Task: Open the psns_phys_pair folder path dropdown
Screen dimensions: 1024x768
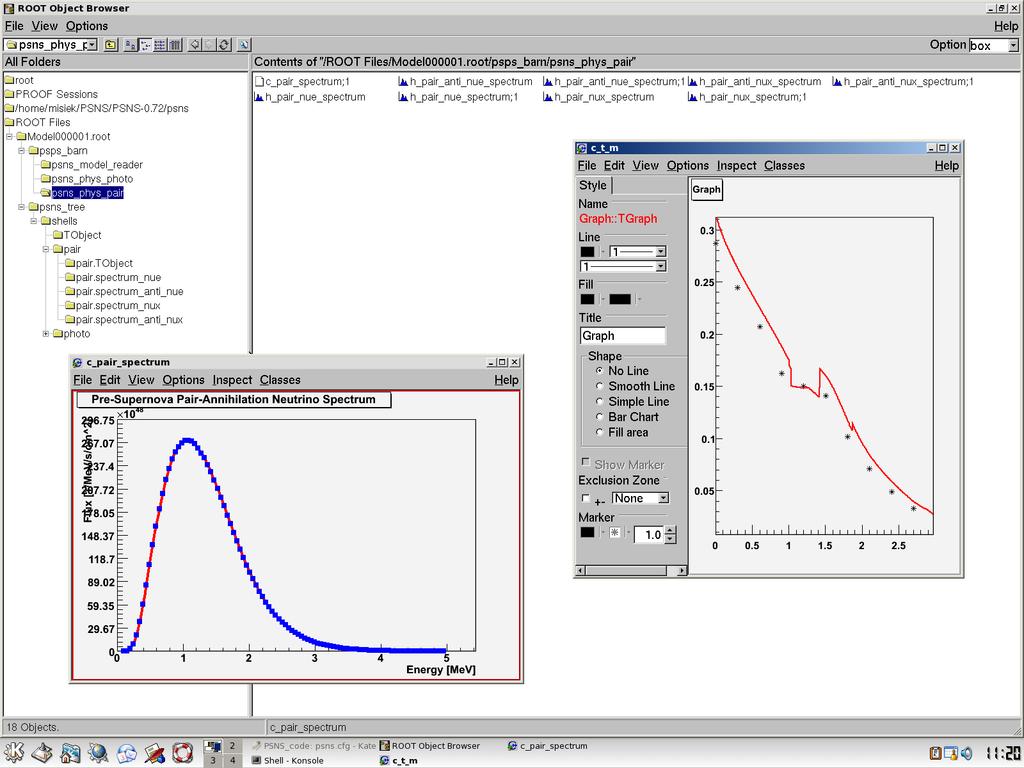Action: [93, 45]
